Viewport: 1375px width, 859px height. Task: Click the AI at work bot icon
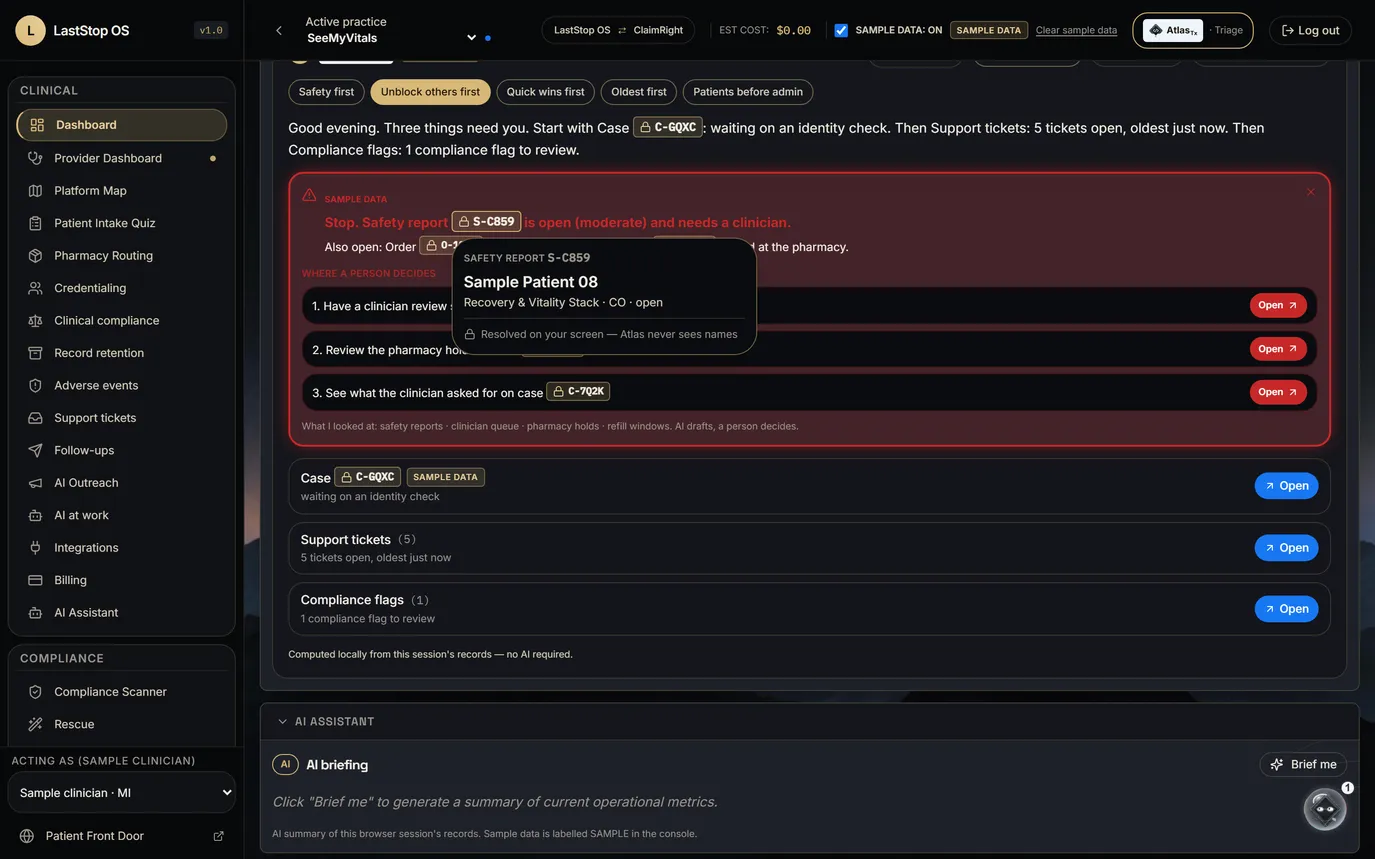[35, 515]
